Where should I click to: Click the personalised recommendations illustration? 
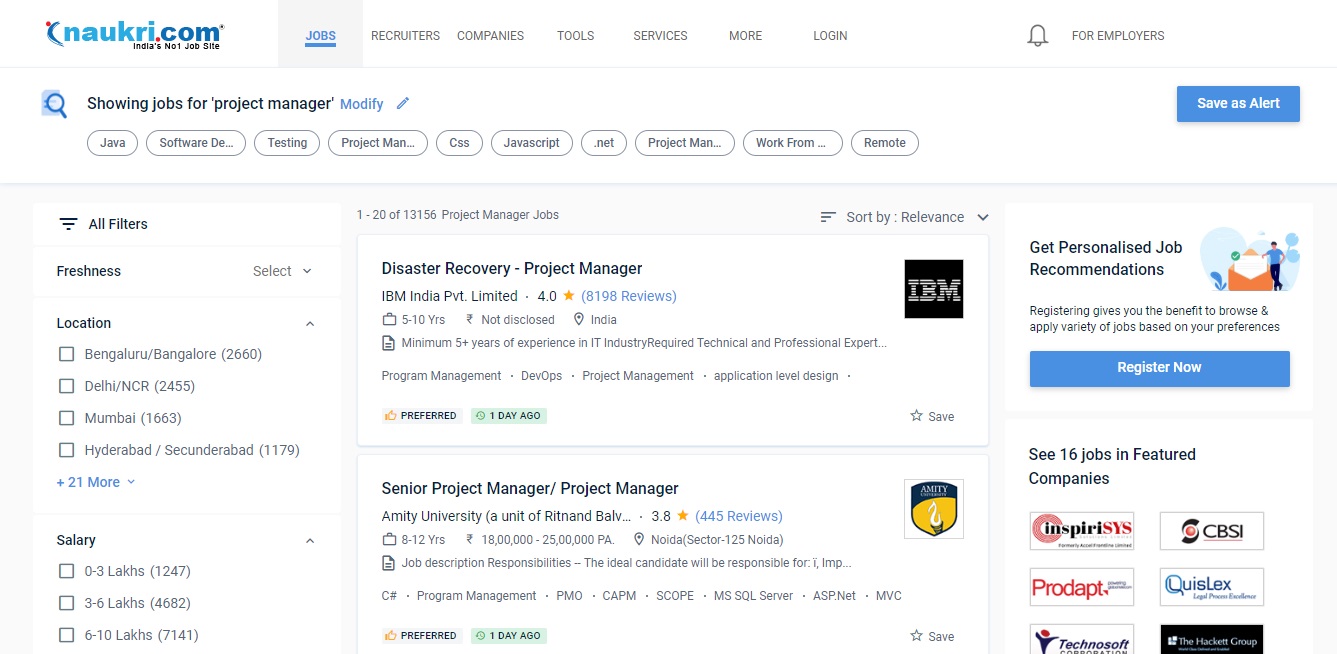pyautogui.click(x=1249, y=258)
